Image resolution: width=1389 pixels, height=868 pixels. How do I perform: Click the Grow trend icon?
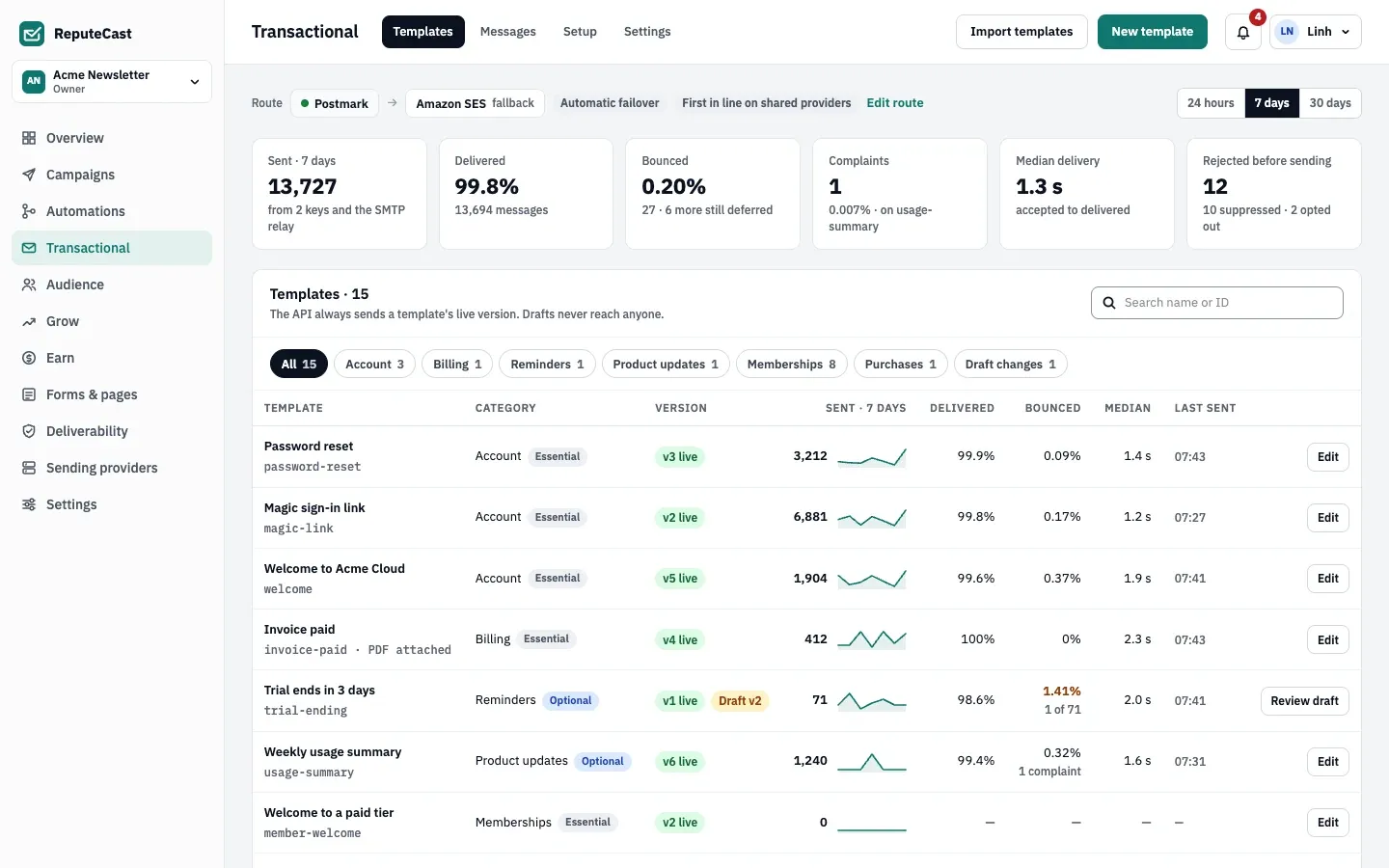[x=29, y=321]
